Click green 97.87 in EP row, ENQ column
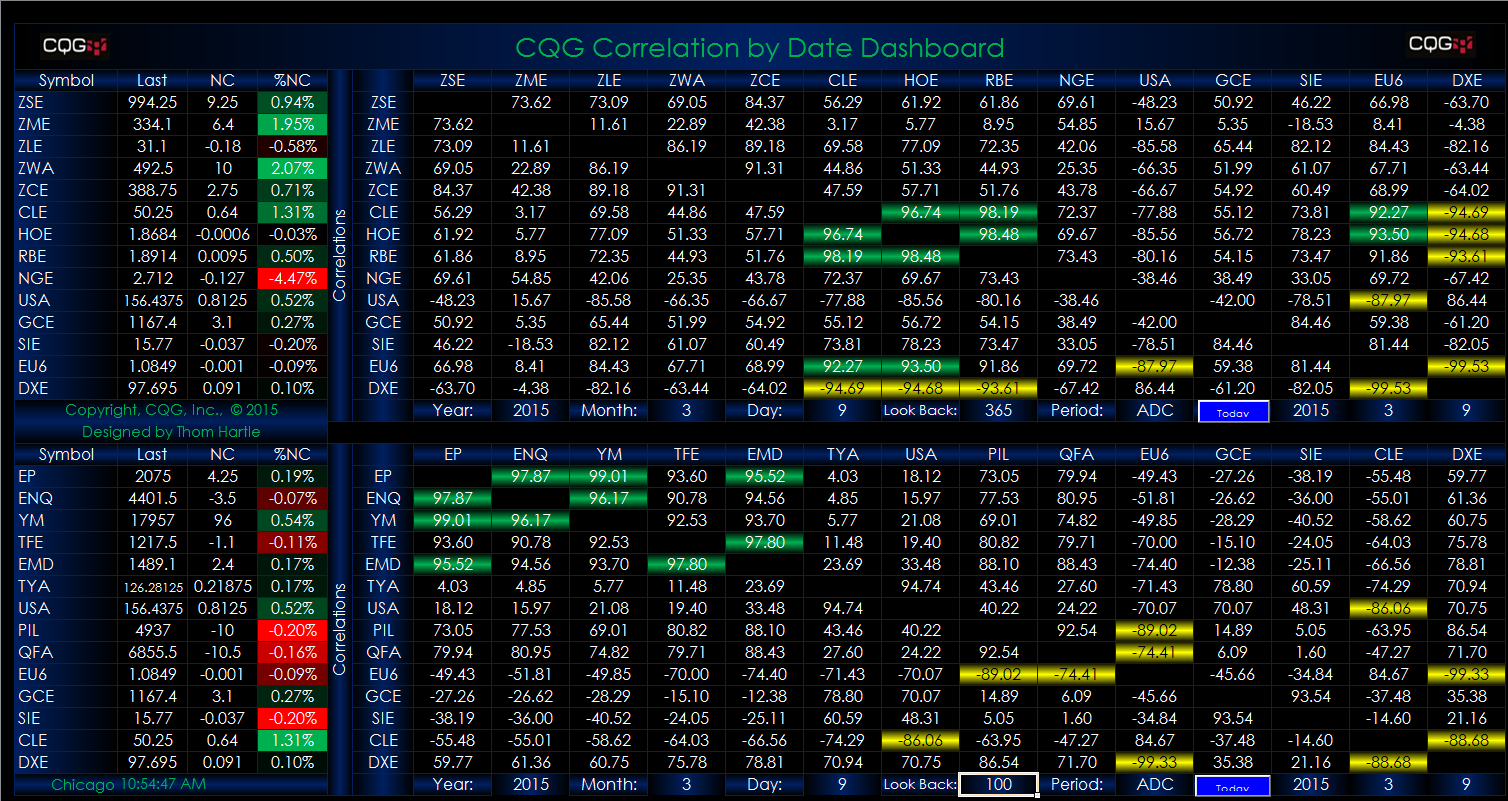Viewport: 1508px width, 801px height. (x=531, y=476)
